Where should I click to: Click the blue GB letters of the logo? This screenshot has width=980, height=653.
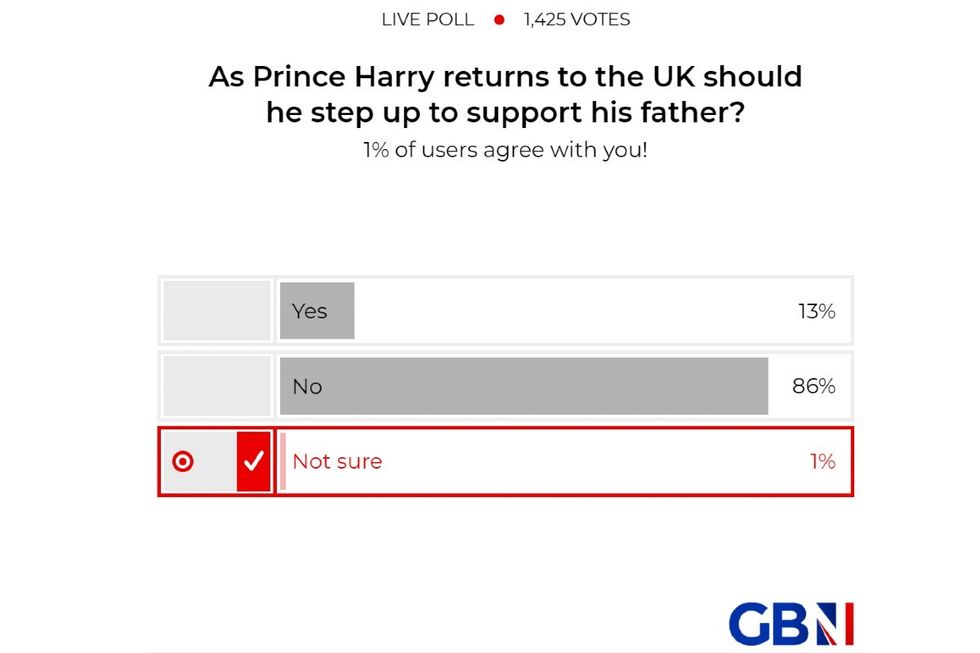773,621
